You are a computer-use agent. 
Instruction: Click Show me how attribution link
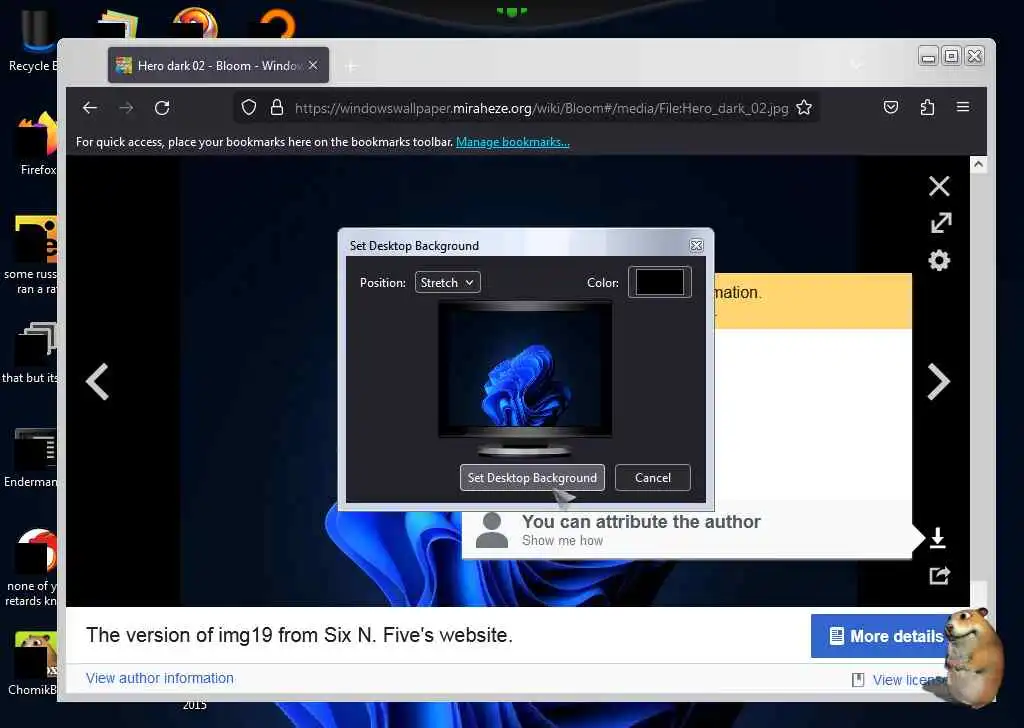point(562,541)
